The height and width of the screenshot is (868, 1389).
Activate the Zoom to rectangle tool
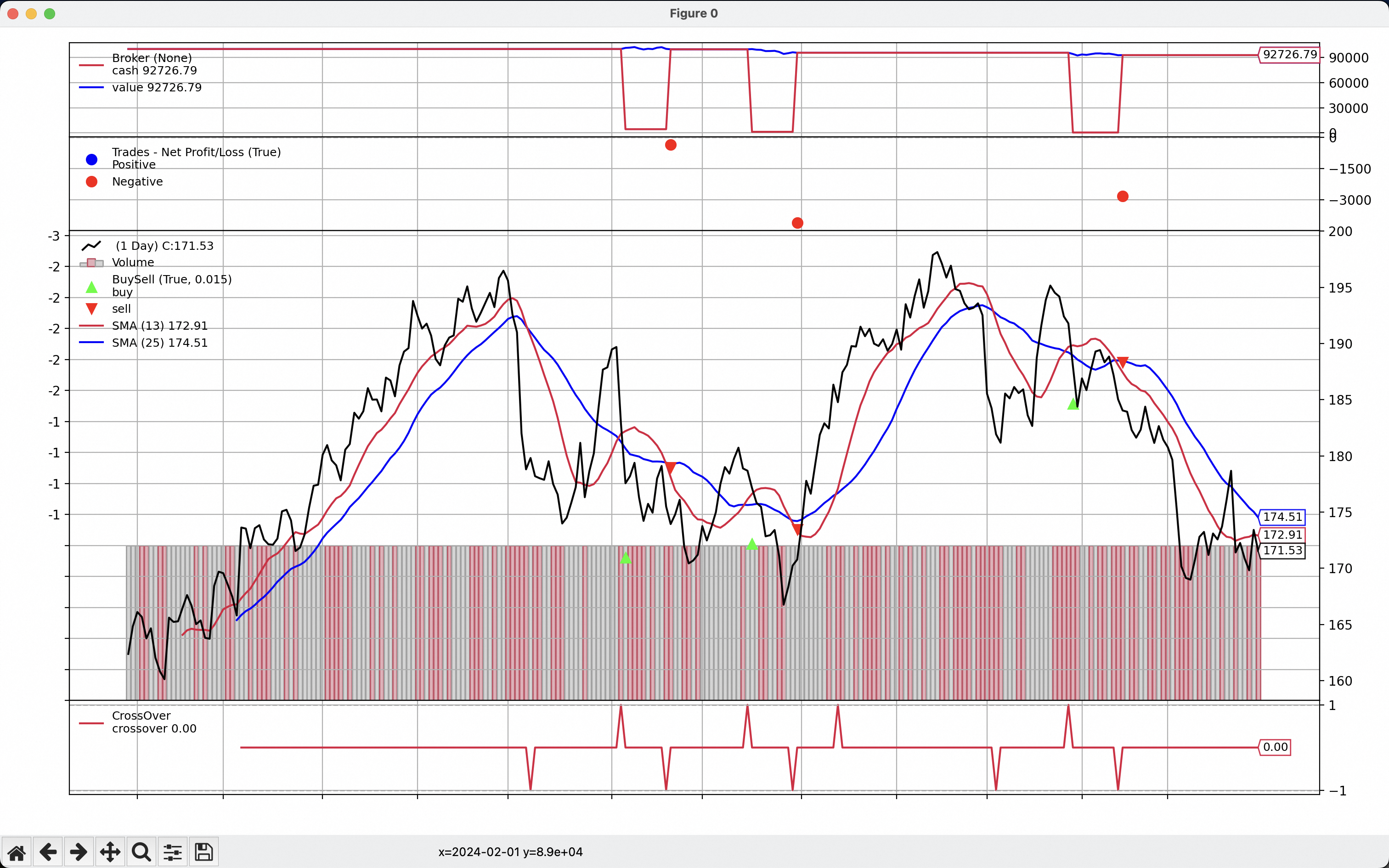(x=141, y=852)
